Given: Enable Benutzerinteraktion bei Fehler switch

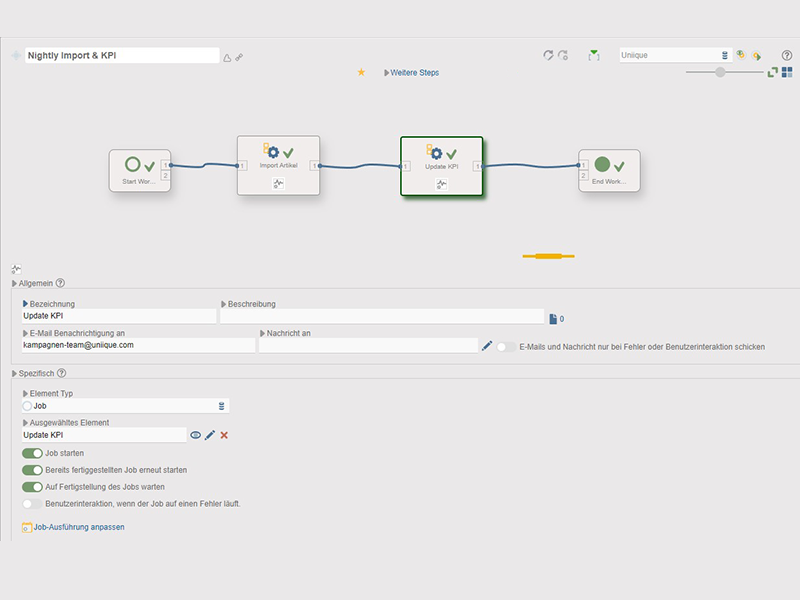Looking at the screenshot, I should [32, 504].
